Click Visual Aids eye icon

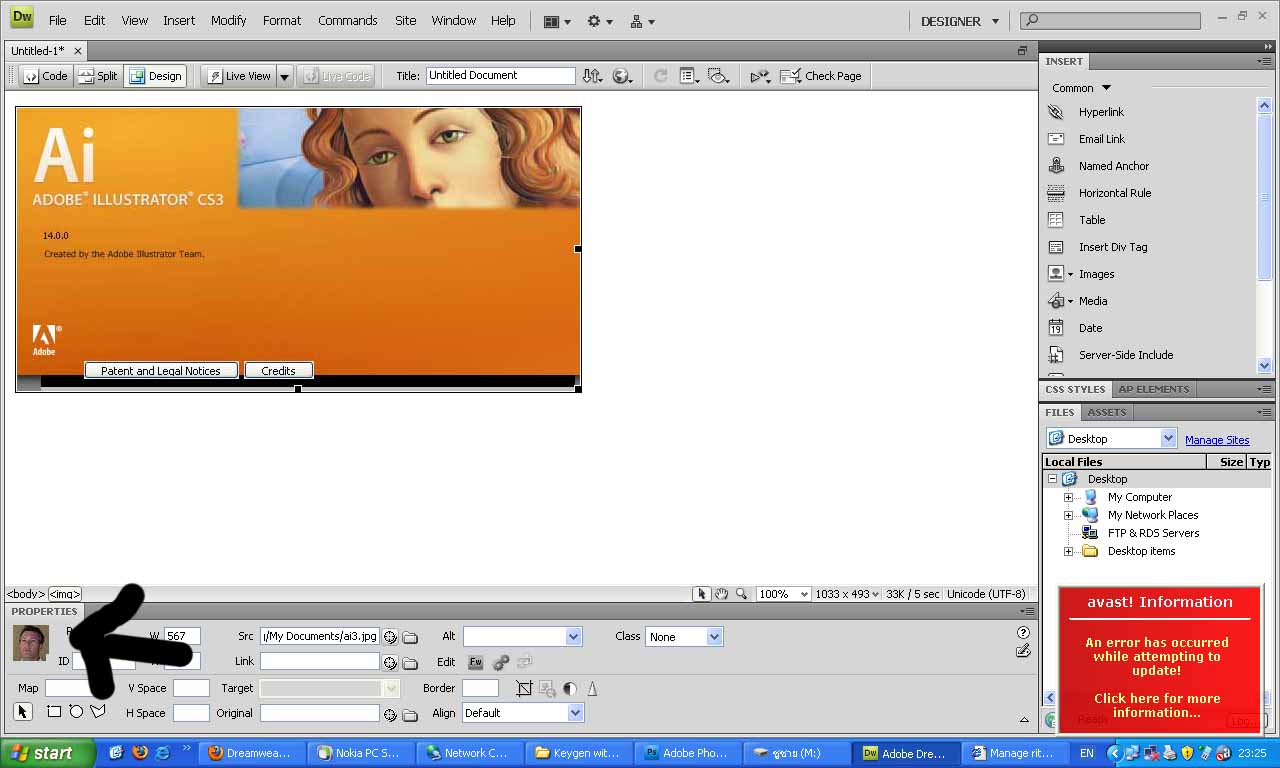pos(718,76)
